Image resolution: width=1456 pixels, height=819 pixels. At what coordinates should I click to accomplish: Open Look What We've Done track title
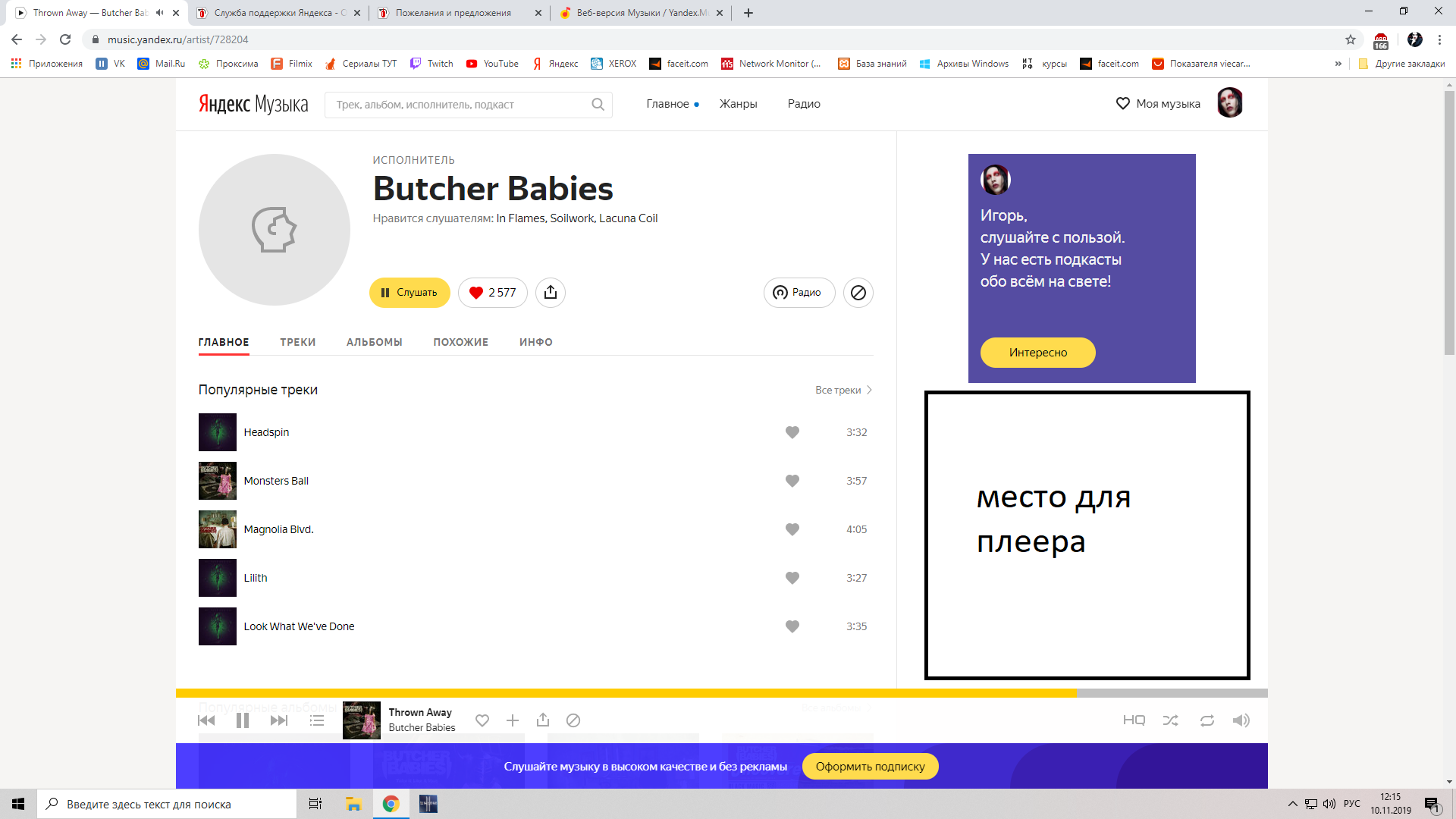(x=299, y=626)
